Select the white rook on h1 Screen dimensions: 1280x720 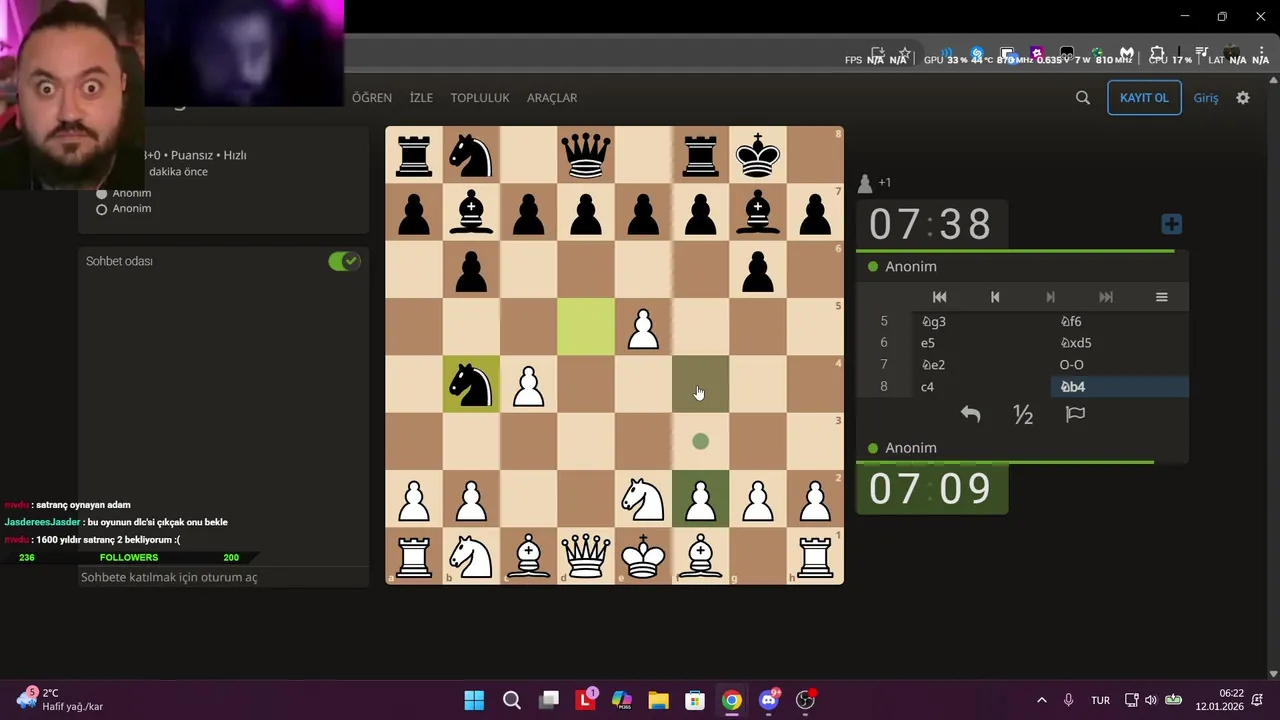(x=815, y=556)
